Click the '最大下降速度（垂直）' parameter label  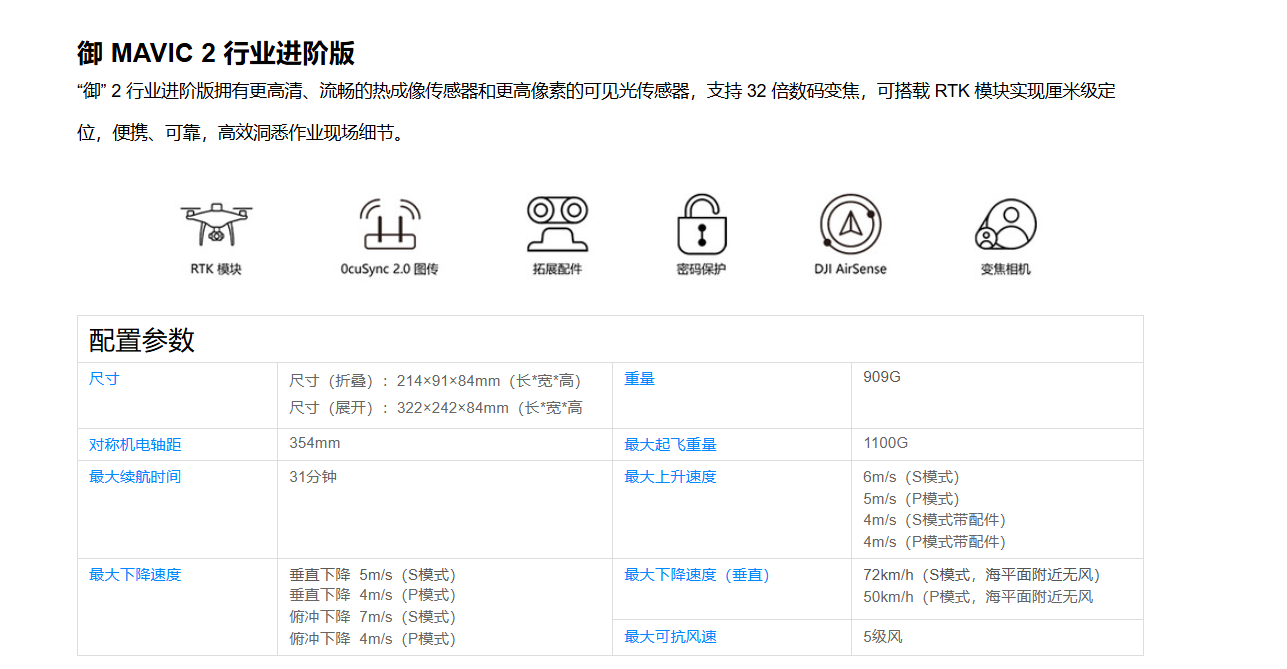click(698, 575)
